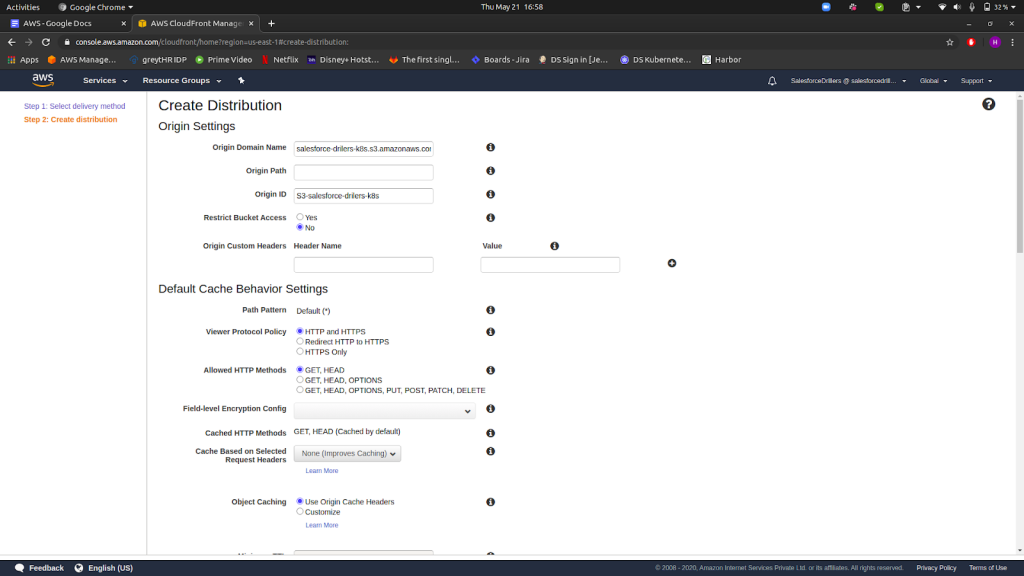
Task: Reload the page in Chrome
Action: pyautogui.click(x=46, y=42)
